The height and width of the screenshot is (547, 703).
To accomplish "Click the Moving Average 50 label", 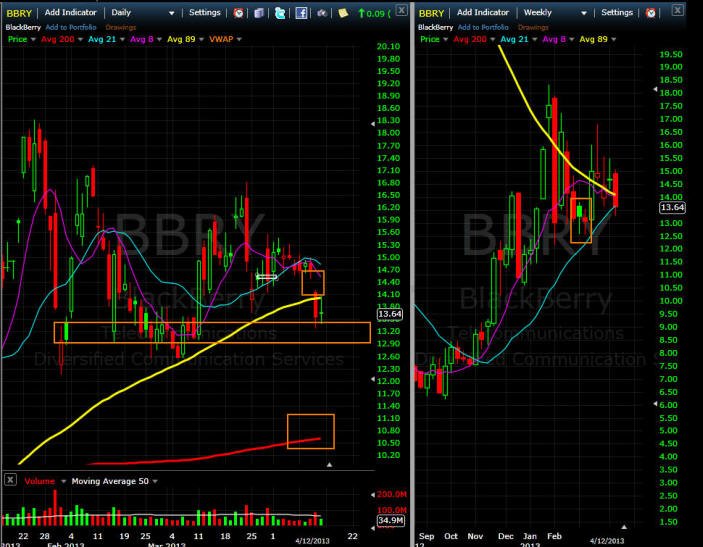I will [x=110, y=481].
